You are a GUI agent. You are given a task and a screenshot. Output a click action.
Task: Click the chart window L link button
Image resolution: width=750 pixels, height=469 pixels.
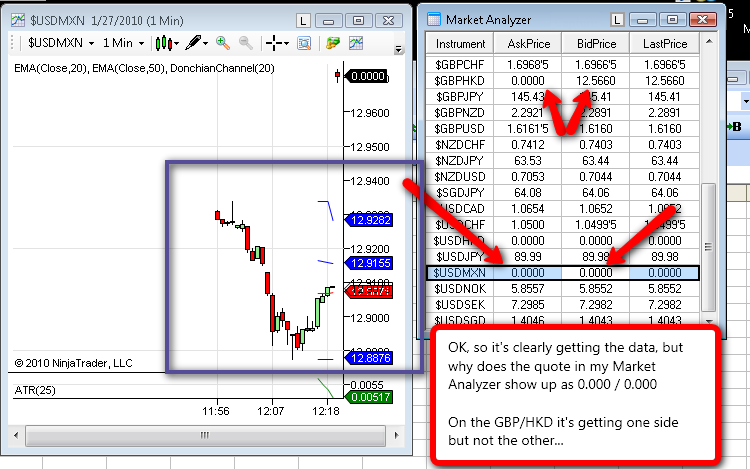click(303, 21)
